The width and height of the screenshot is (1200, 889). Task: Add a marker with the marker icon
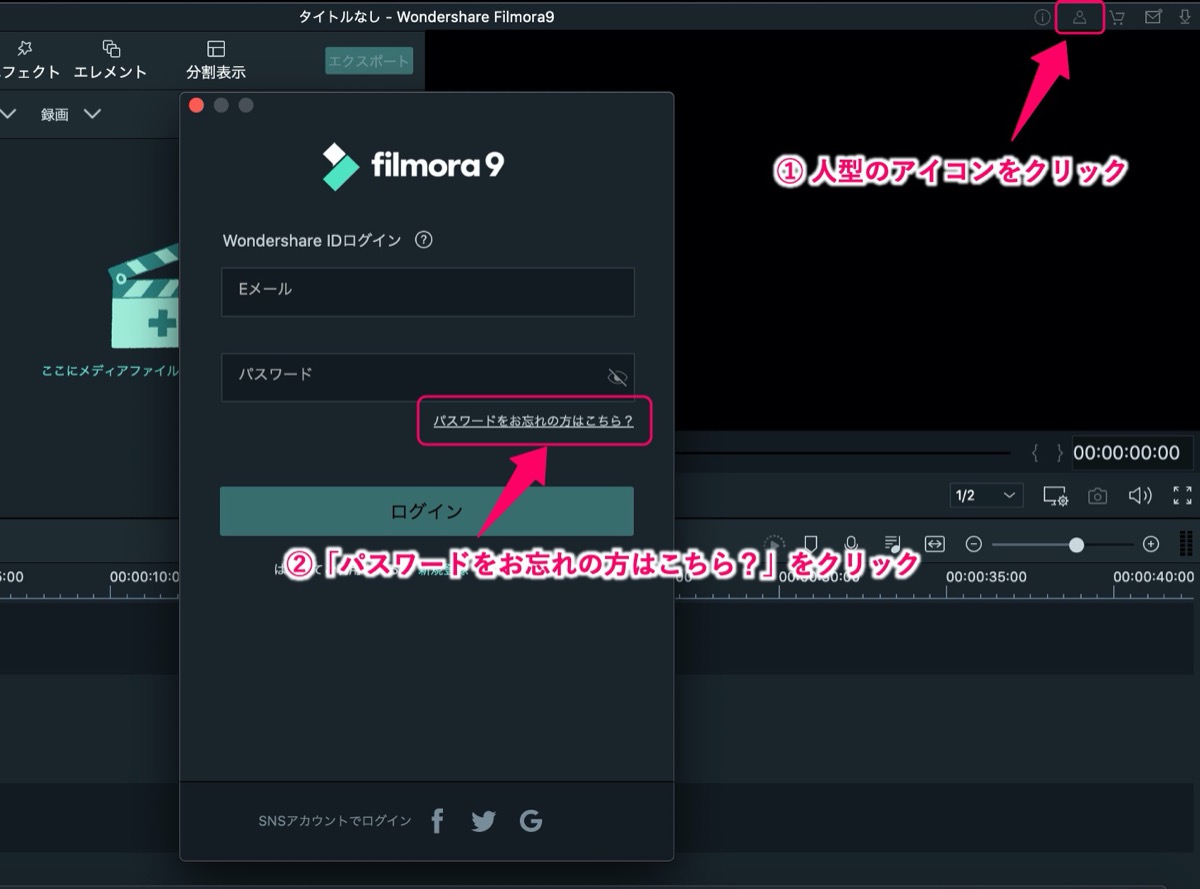tap(811, 544)
